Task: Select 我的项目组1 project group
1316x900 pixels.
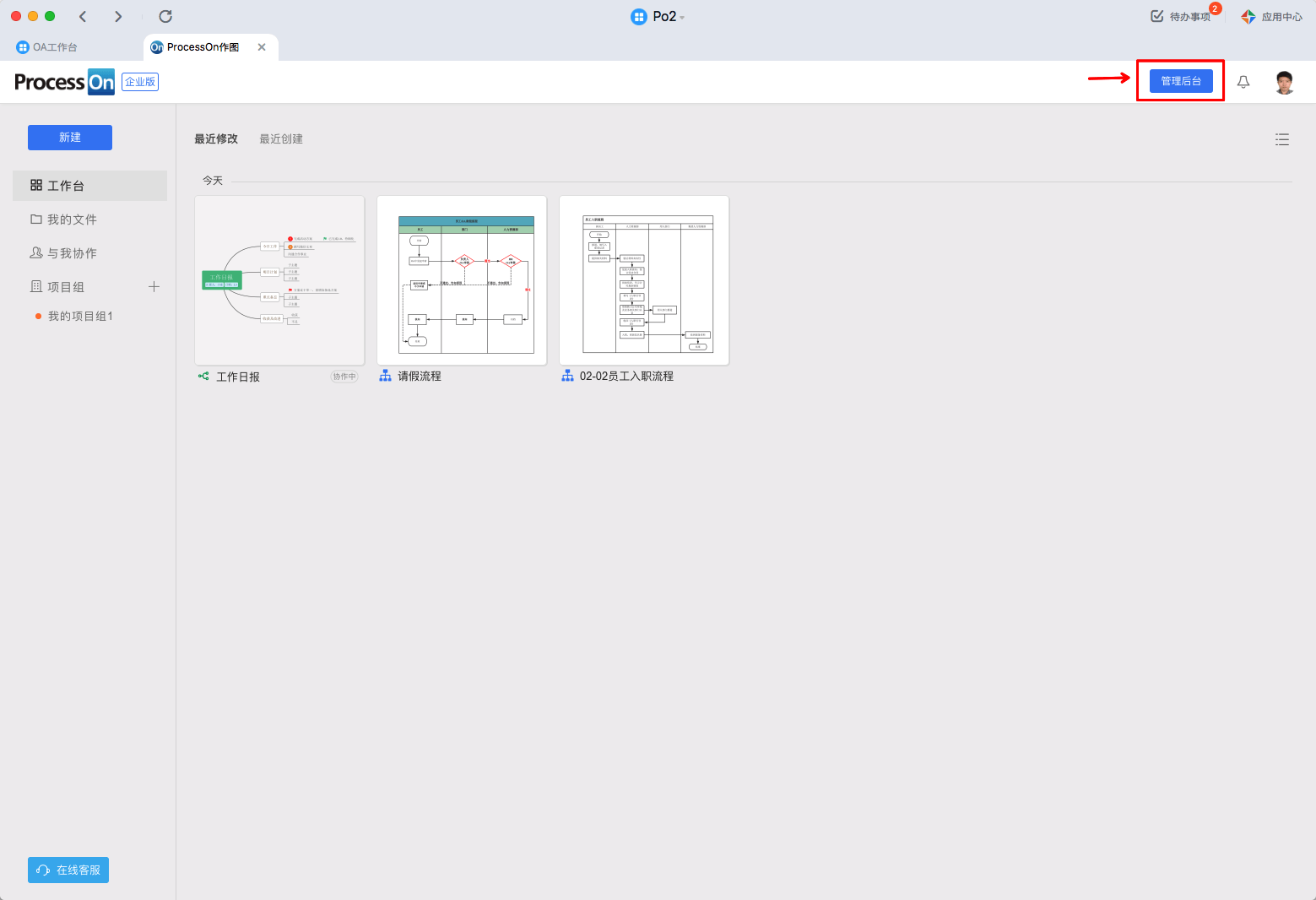Action: coord(74,316)
